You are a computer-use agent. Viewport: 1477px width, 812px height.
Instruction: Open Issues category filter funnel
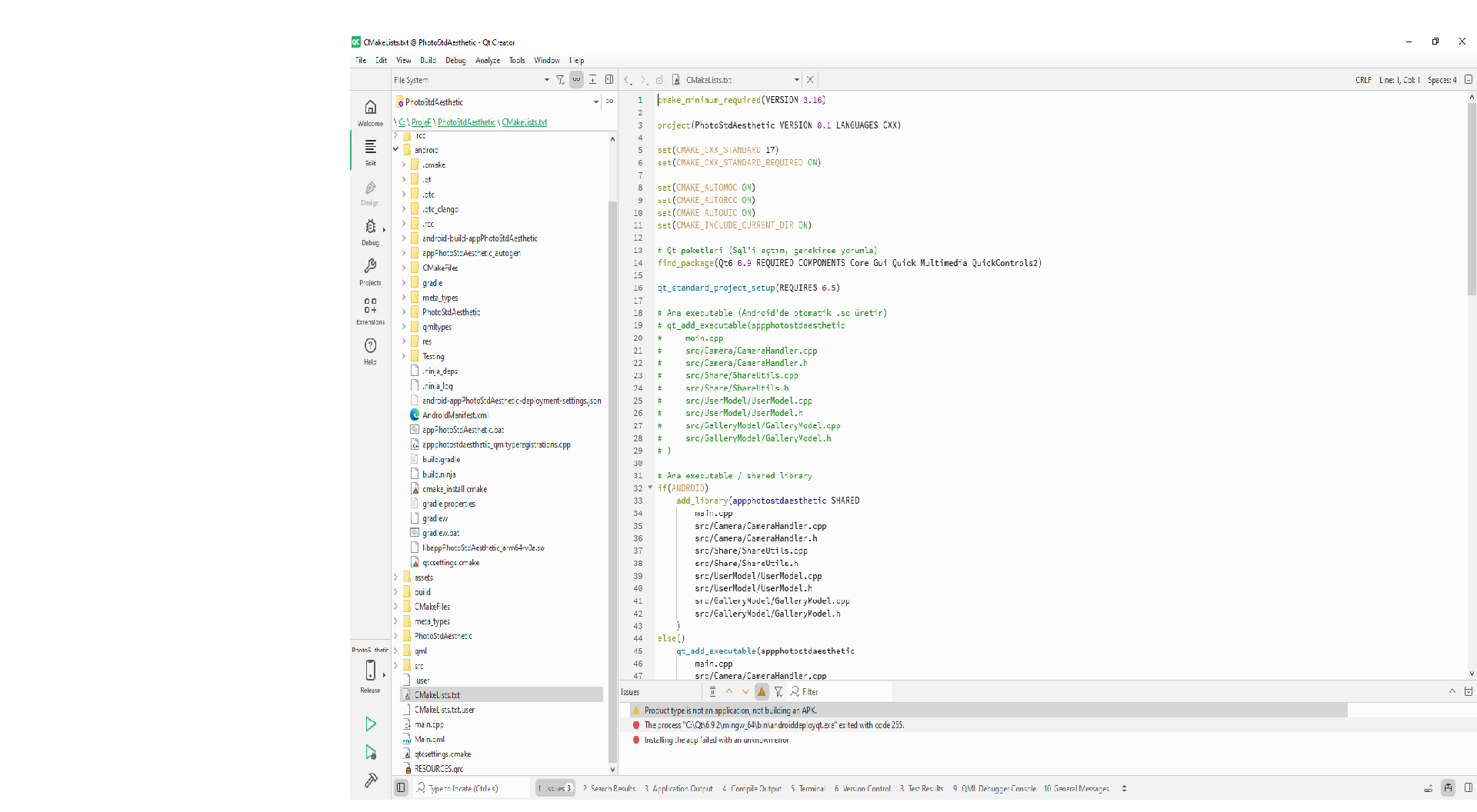[x=779, y=691]
